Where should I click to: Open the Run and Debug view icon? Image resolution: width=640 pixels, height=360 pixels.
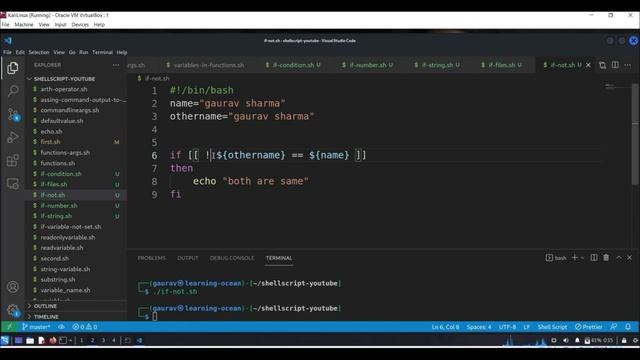click(x=13, y=137)
